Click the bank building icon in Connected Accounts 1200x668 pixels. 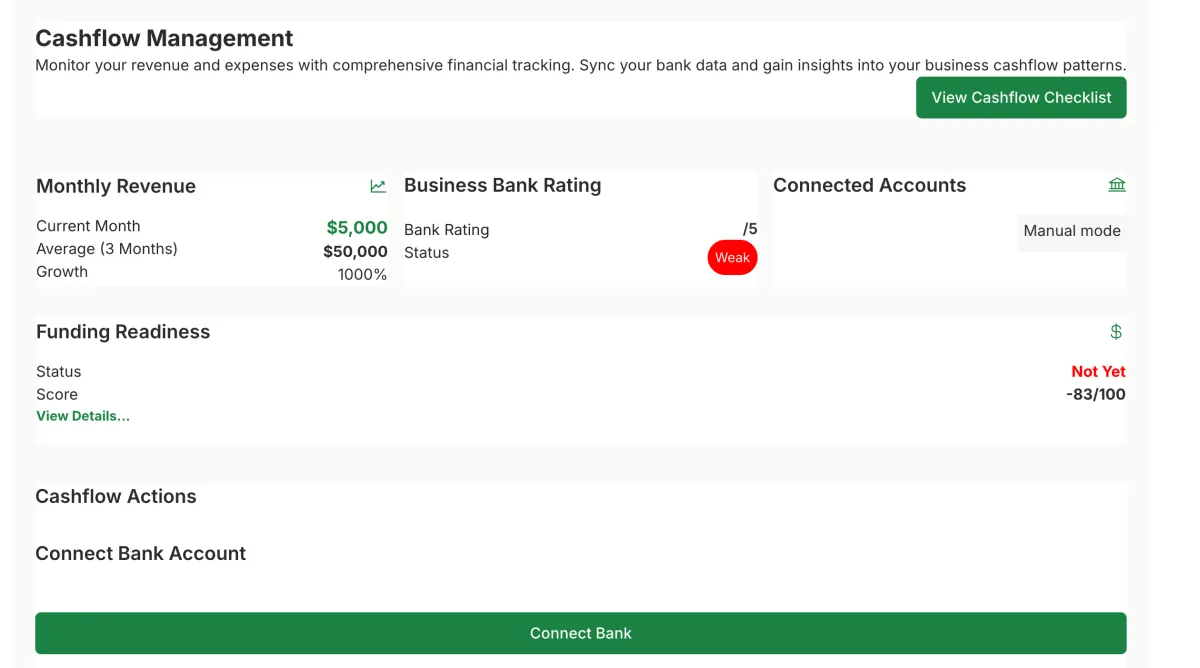point(1117,185)
